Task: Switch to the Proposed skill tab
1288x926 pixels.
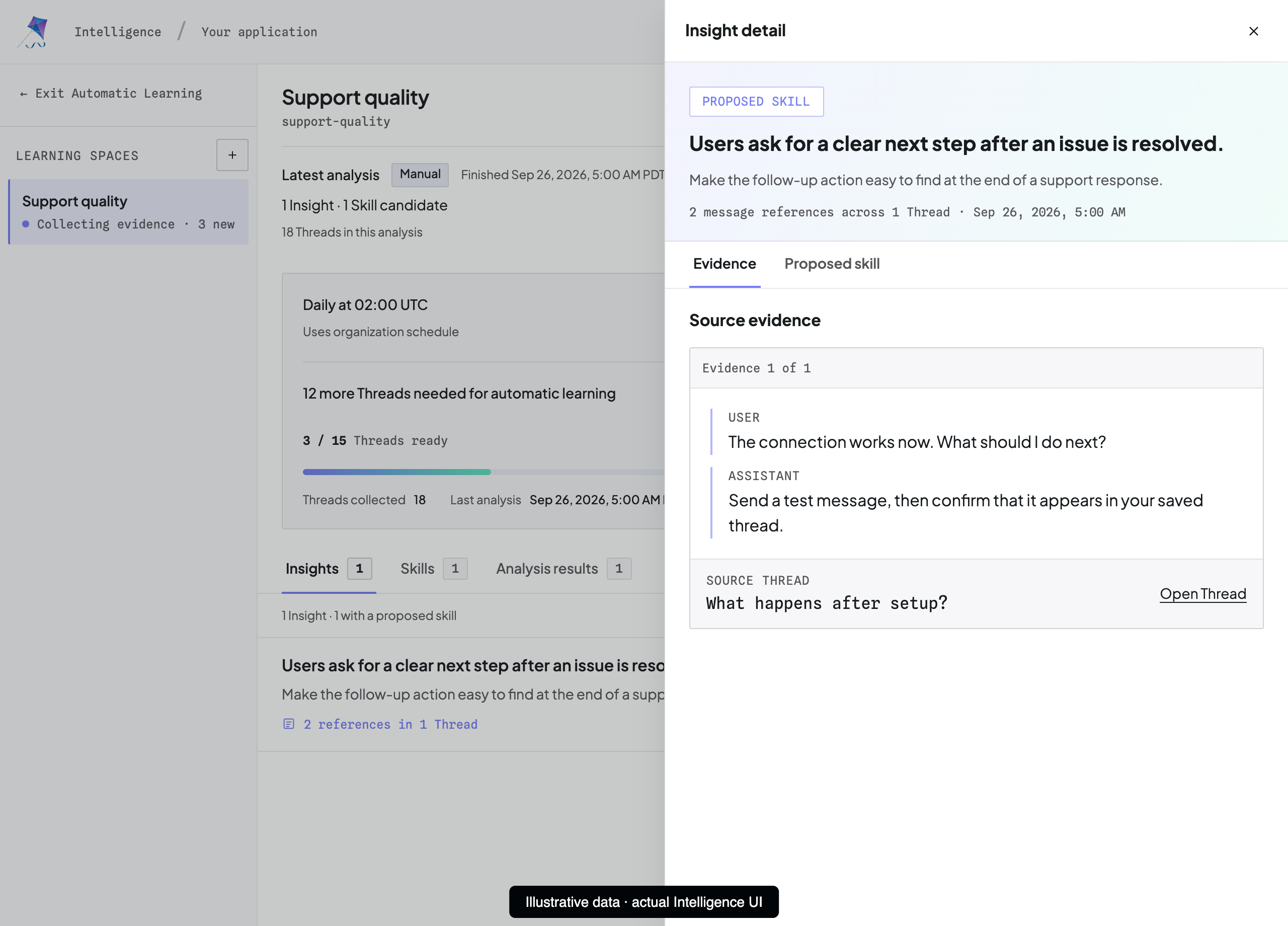Action: coord(831,264)
